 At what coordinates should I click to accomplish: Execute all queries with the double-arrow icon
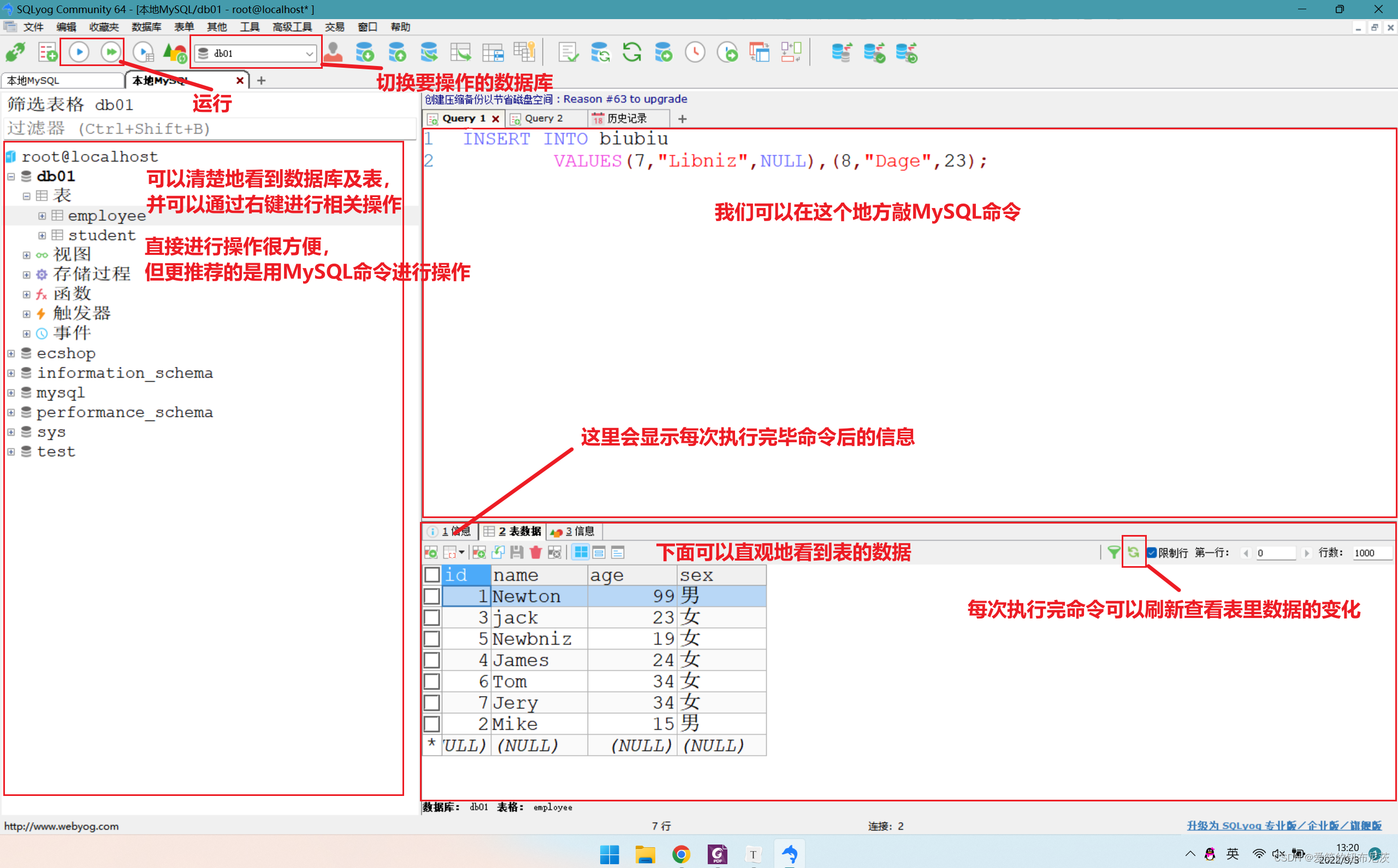[x=111, y=52]
